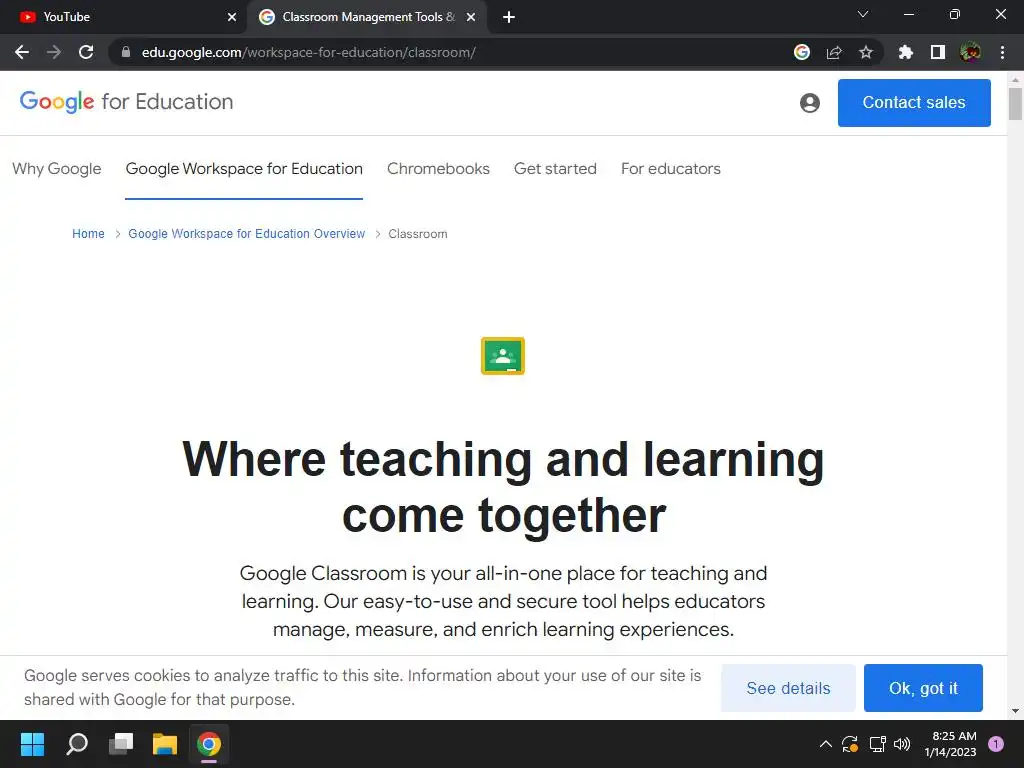
Task: Open the clock showing 8:25 AM
Action: coord(950,744)
